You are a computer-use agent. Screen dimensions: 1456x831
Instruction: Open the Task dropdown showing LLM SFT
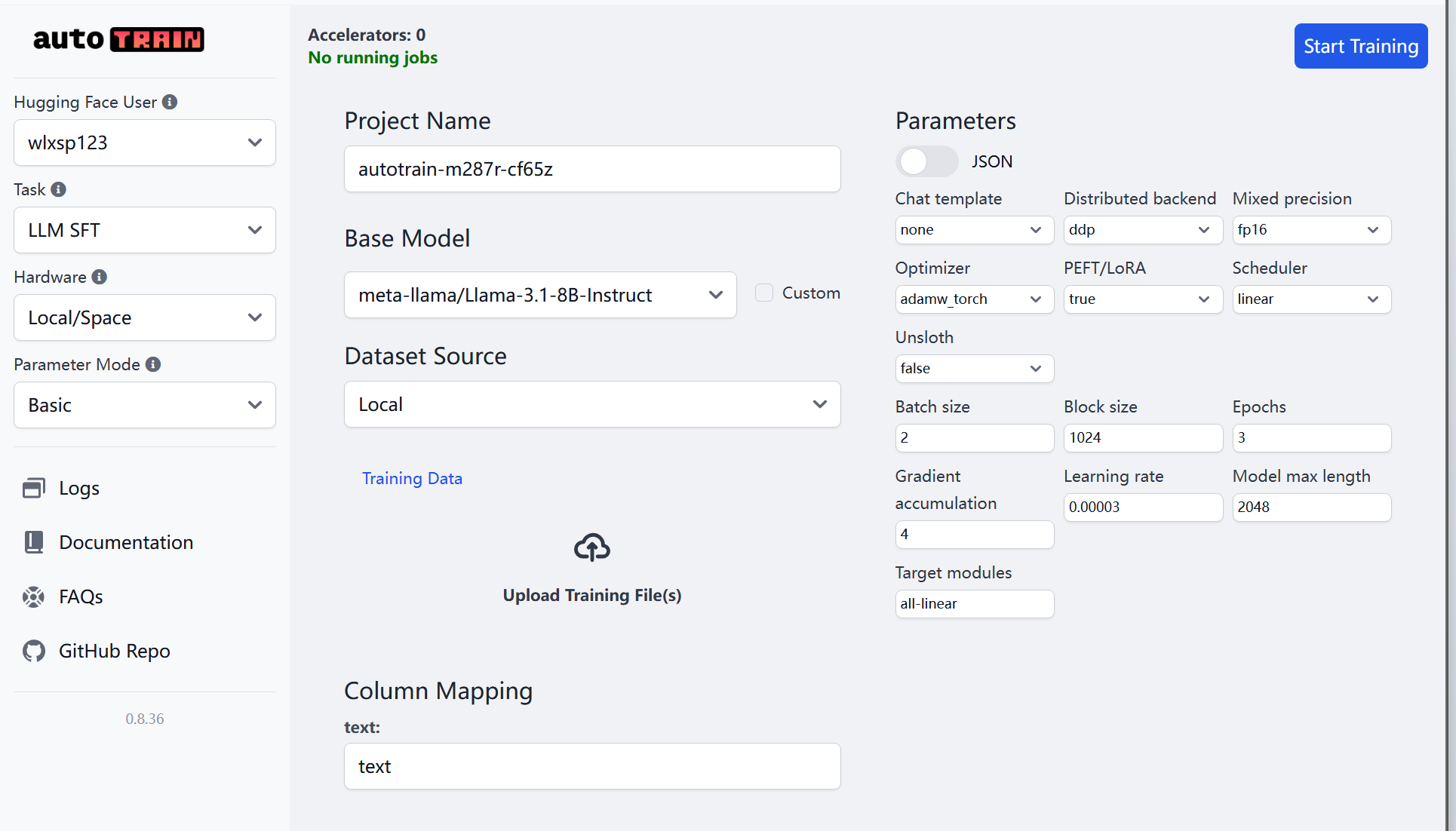pyautogui.click(x=145, y=230)
